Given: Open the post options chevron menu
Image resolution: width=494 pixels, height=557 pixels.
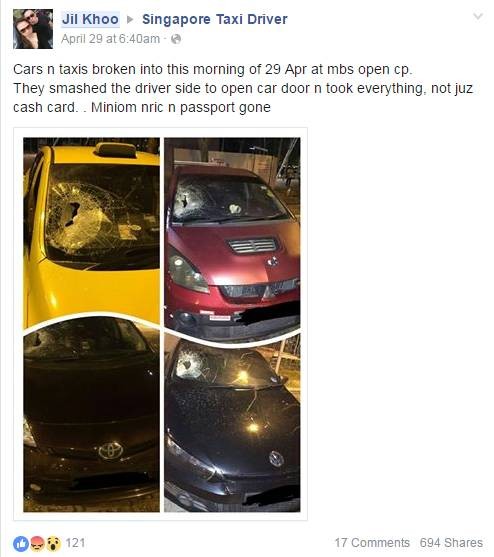Looking at the screenshot, I should point(478,16).
